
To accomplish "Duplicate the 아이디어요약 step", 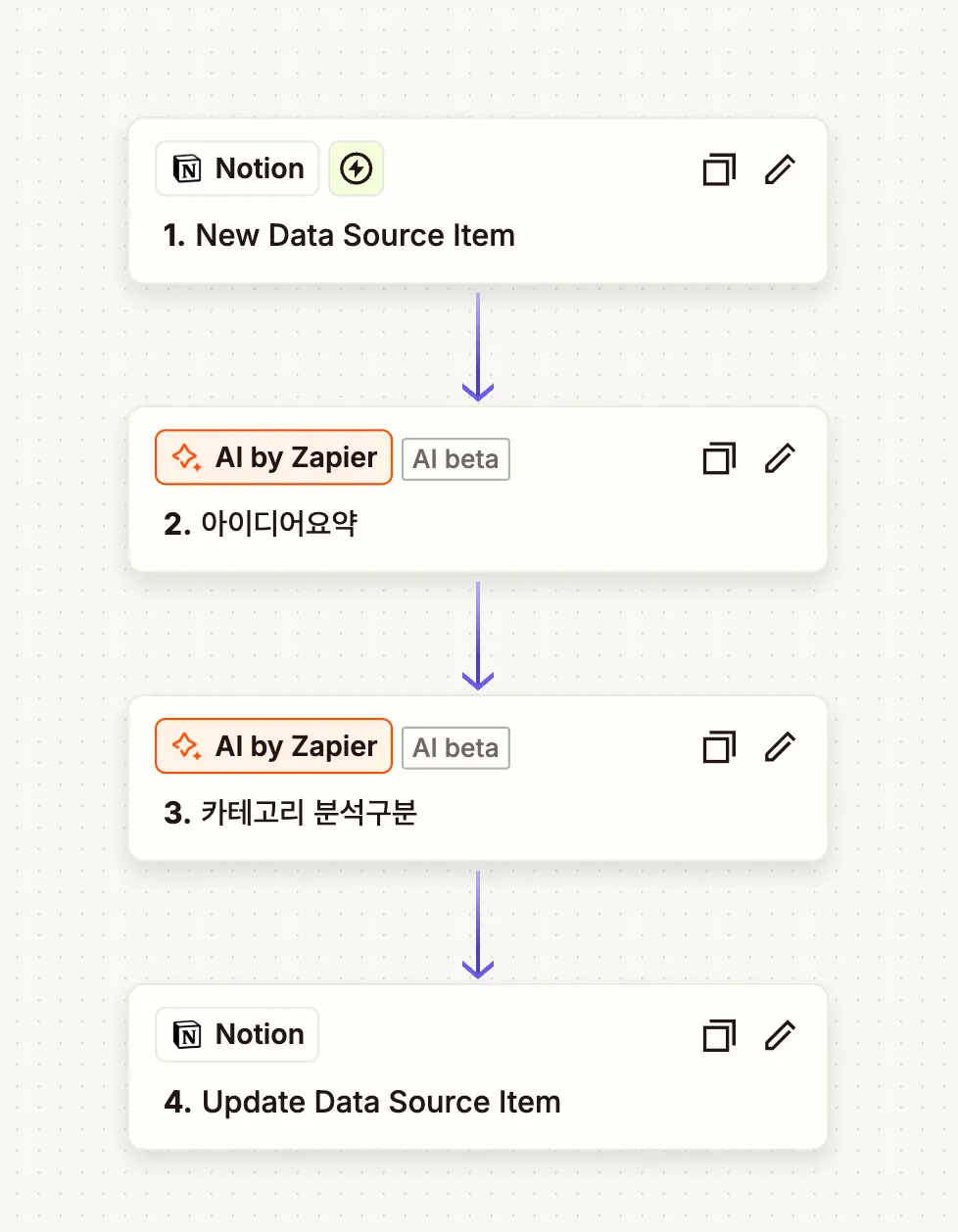I will [x=719, y=458].
